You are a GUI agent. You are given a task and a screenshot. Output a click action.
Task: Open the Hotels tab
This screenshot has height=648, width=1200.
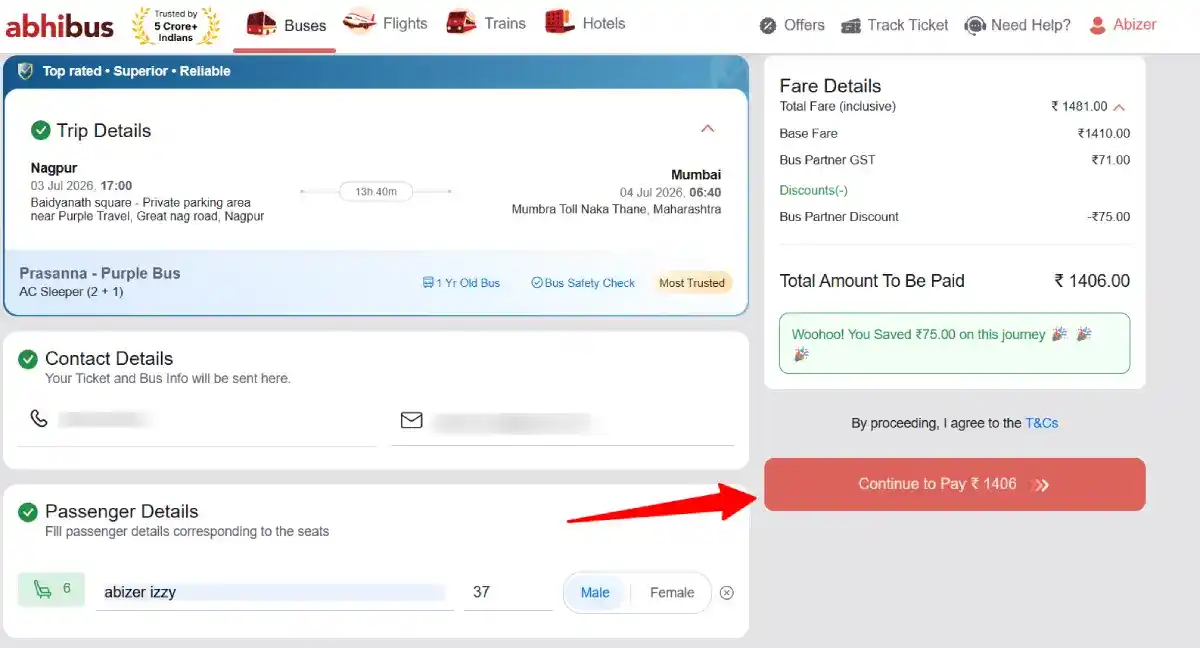586,23
